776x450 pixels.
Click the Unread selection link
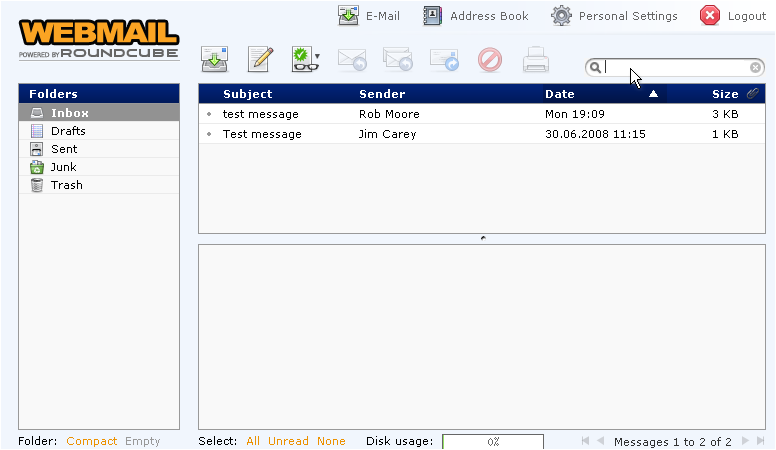tap(288, 441)
